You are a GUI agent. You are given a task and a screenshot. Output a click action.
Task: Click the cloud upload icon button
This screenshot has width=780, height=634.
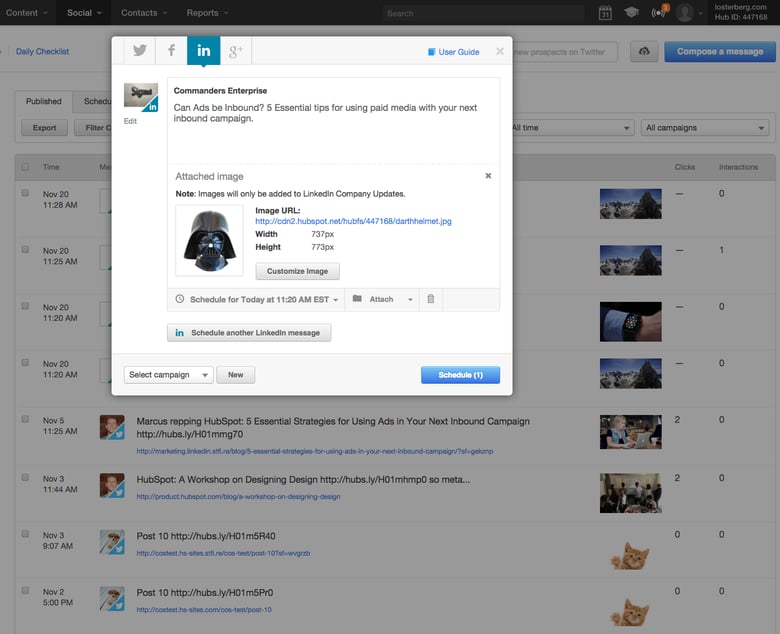[644, 51]
